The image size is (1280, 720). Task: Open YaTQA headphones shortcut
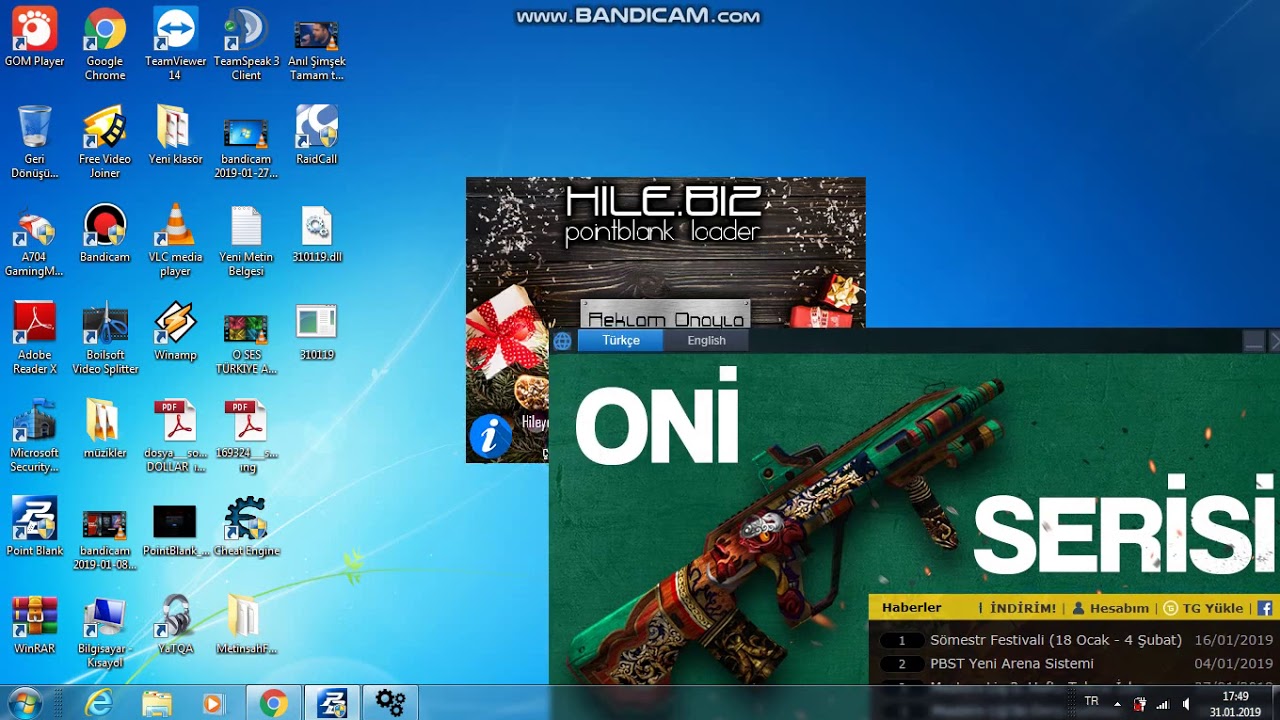pyautogui.click(x=175, y=625)
